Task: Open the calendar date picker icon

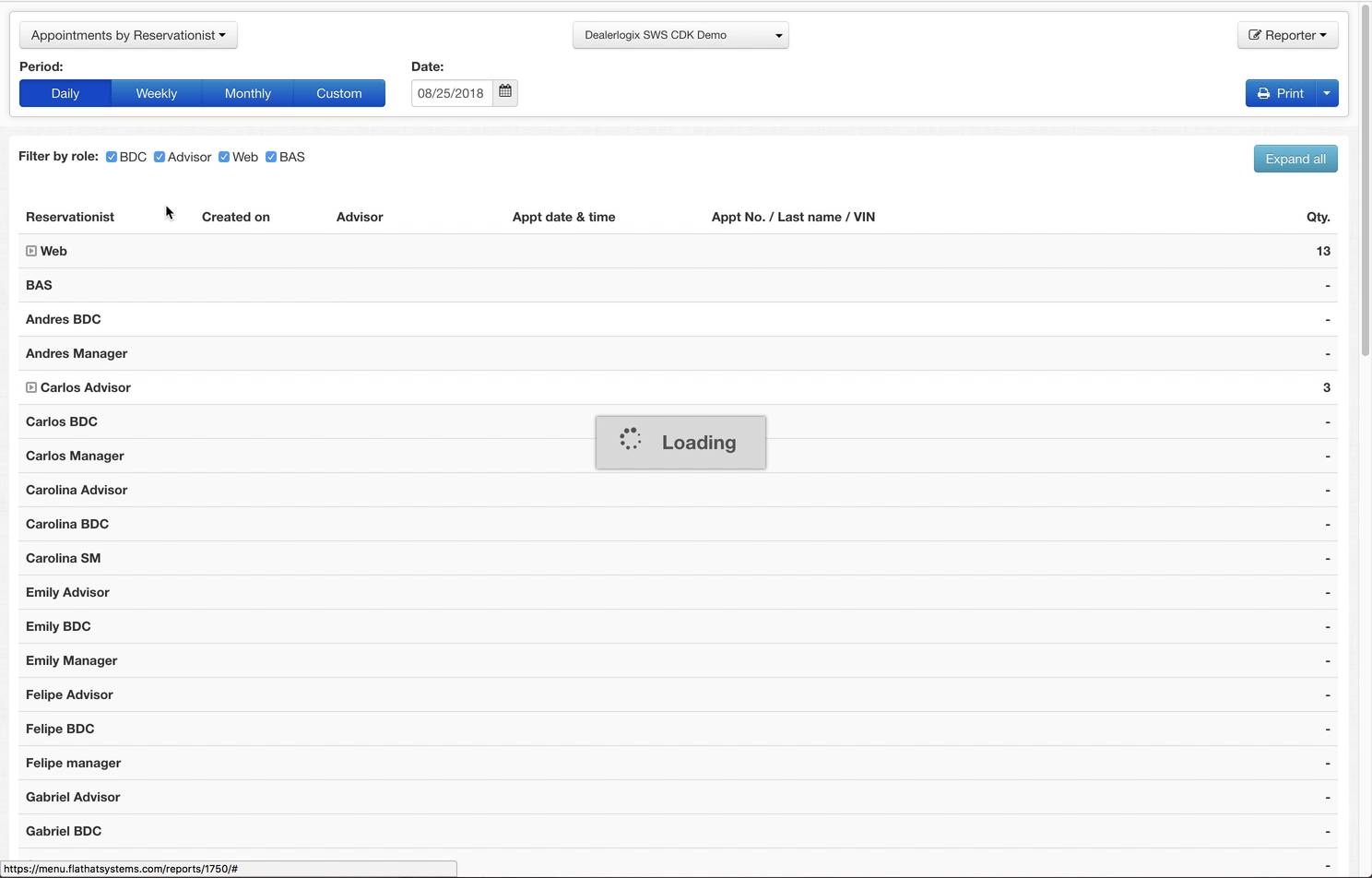Action: [505, 92]
